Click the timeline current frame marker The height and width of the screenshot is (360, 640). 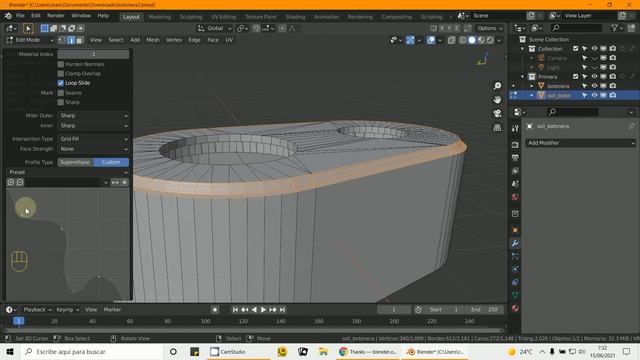coord(18,321)
